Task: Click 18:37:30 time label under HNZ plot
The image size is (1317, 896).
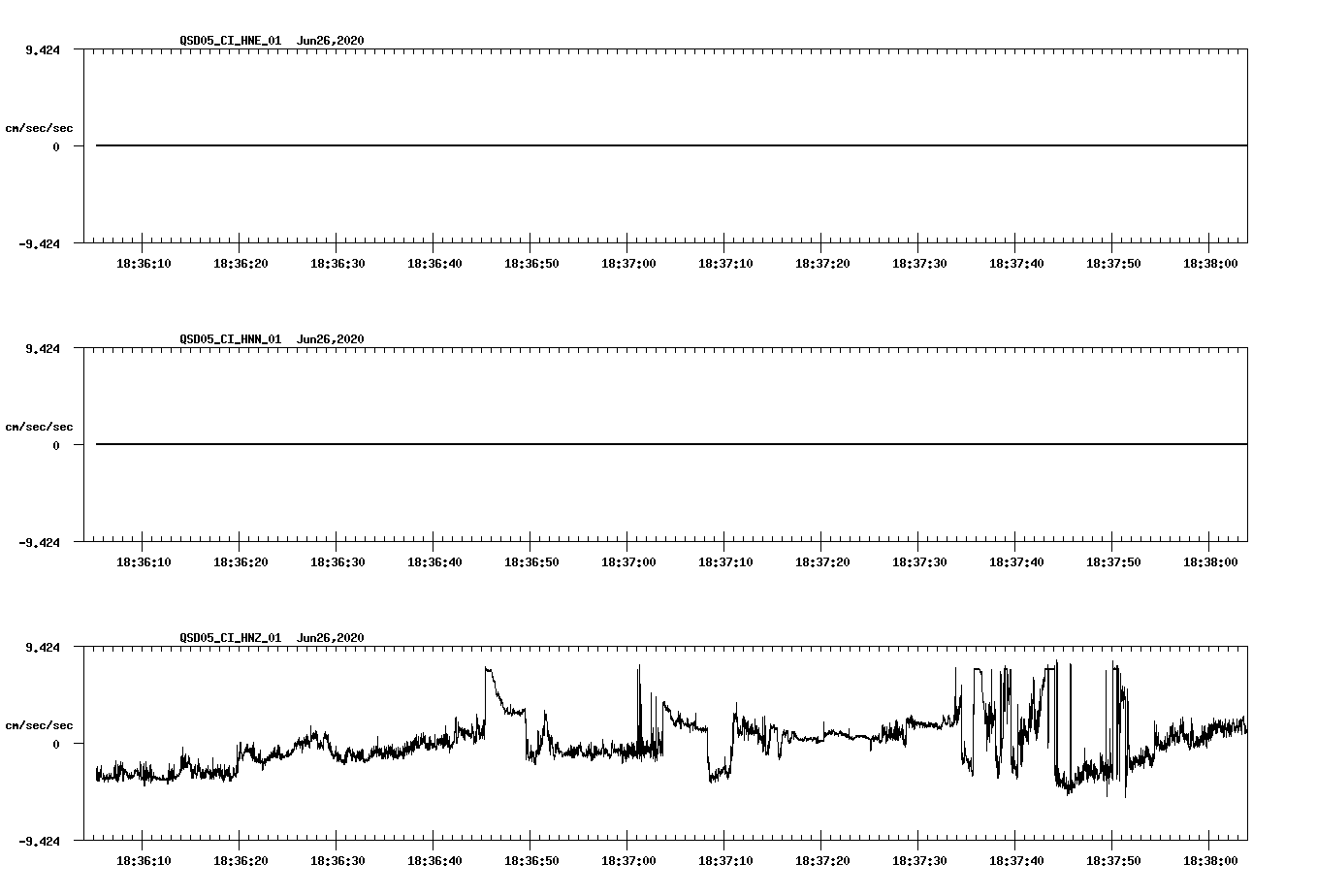Action: click(x=919, y=861)
